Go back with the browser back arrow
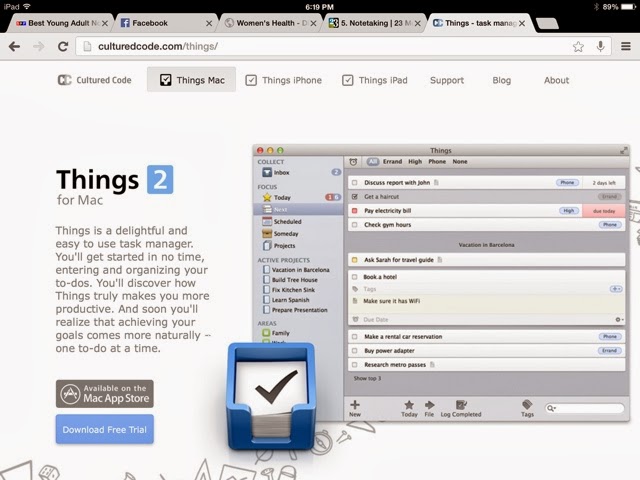Screen dimensions: 640x480 (x=14, y=47)
